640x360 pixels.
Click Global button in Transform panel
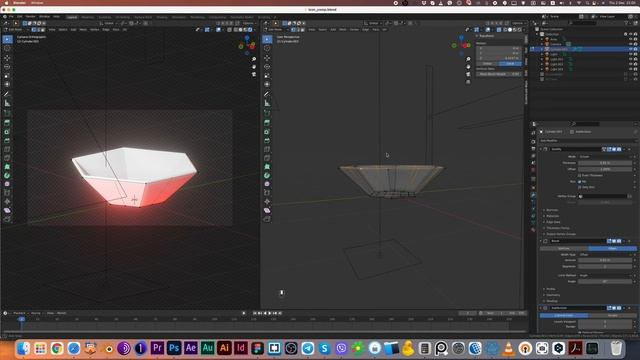click(487, 64)
